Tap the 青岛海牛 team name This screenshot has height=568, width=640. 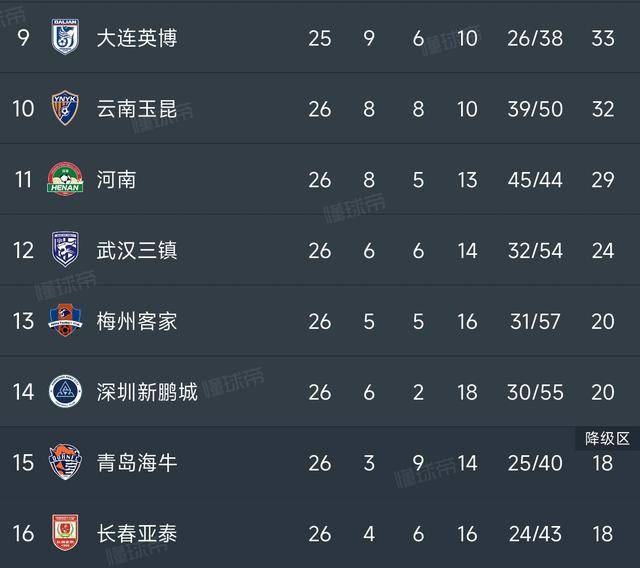click(137, 463)
